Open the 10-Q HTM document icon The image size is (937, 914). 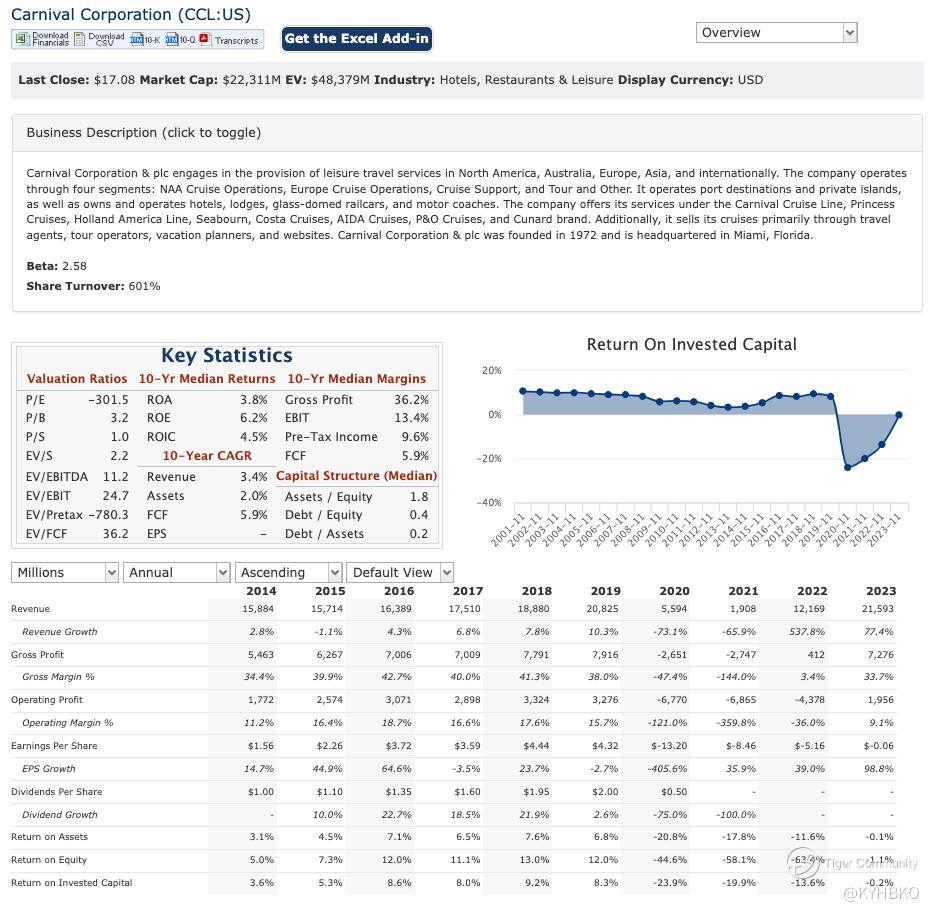(x=172, y=39)
